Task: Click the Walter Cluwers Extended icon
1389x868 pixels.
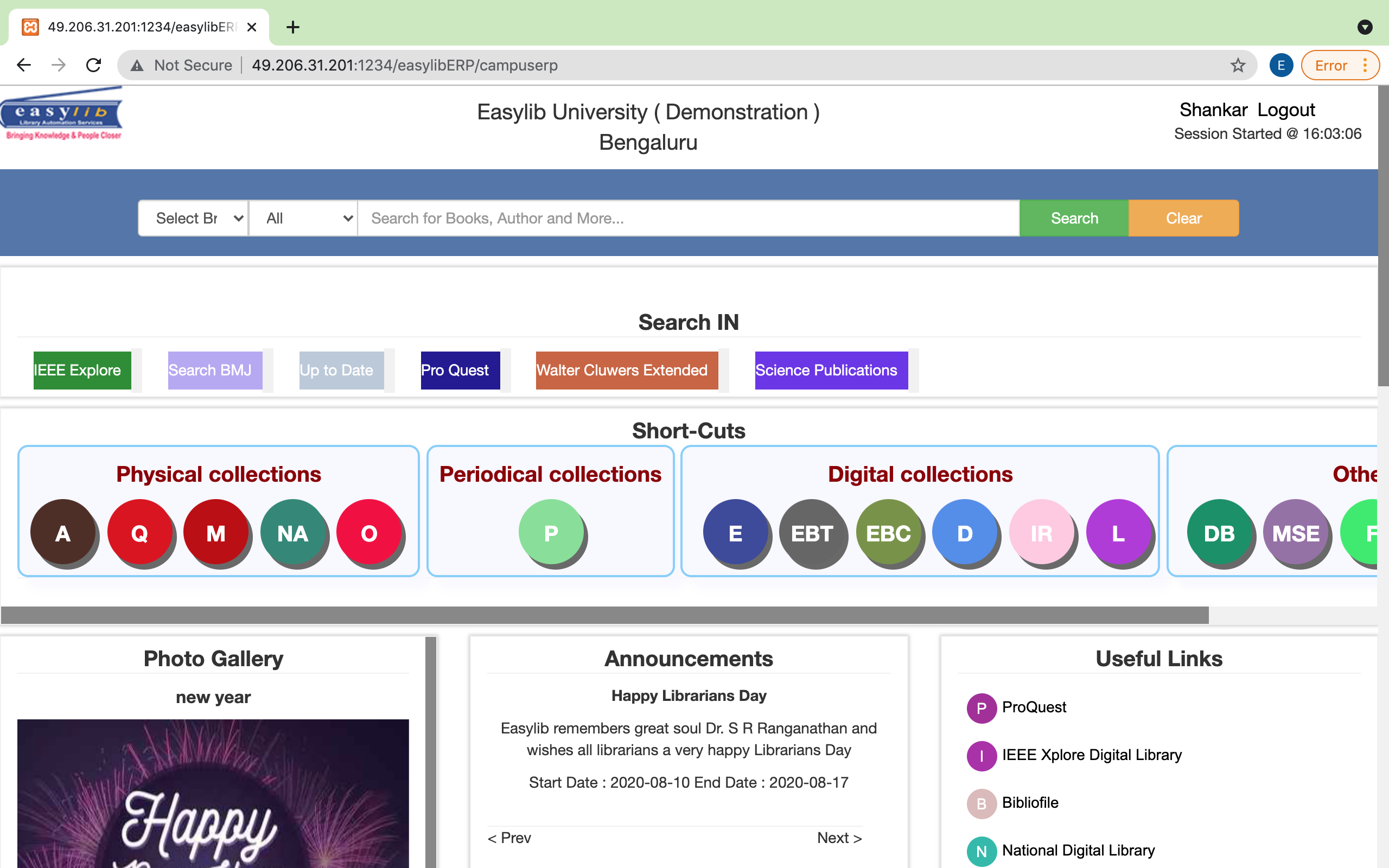Action: 622,370
